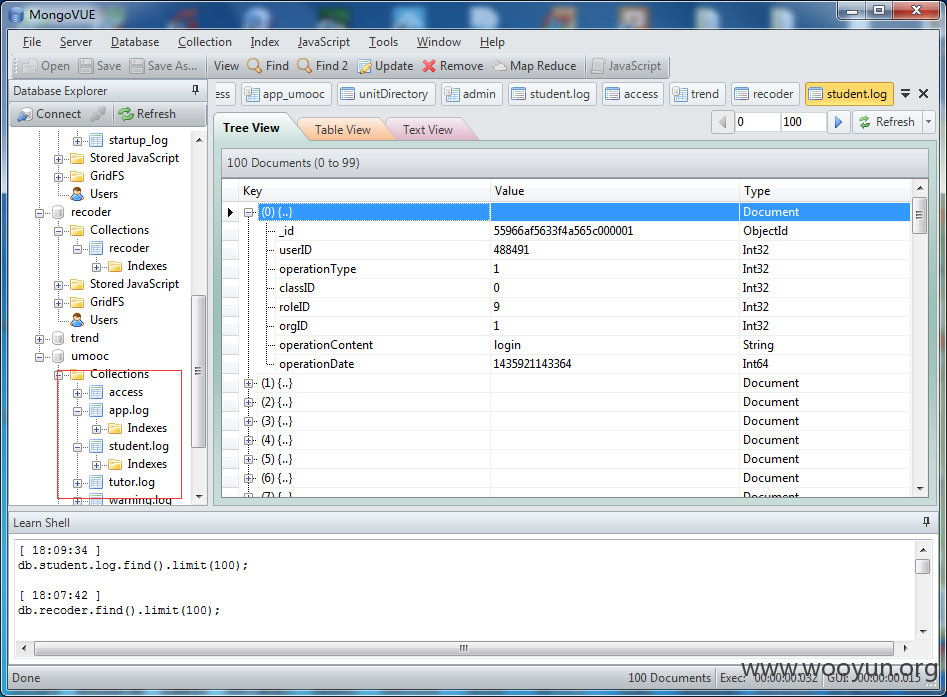This screenshot has height=697, width=947.
Task: Open the Tools menu
Action: click(x=384, y=42)
